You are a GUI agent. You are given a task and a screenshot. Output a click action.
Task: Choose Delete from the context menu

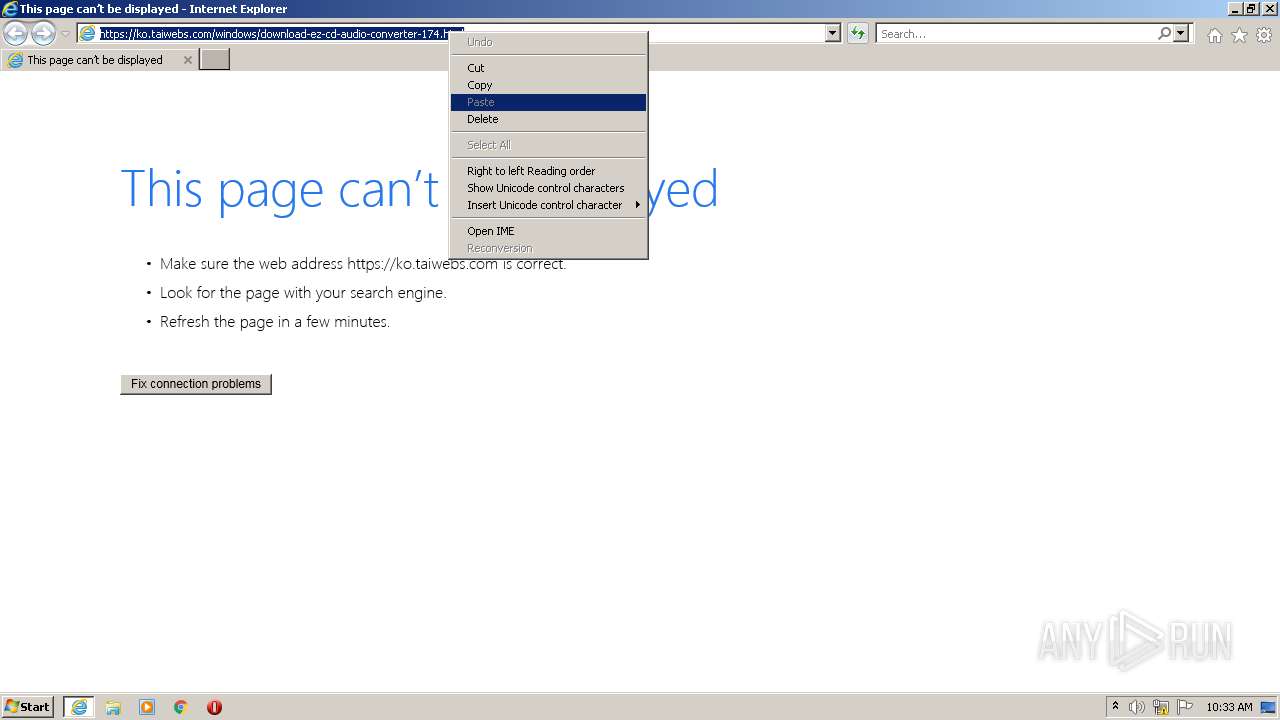[x=548, y=119]
